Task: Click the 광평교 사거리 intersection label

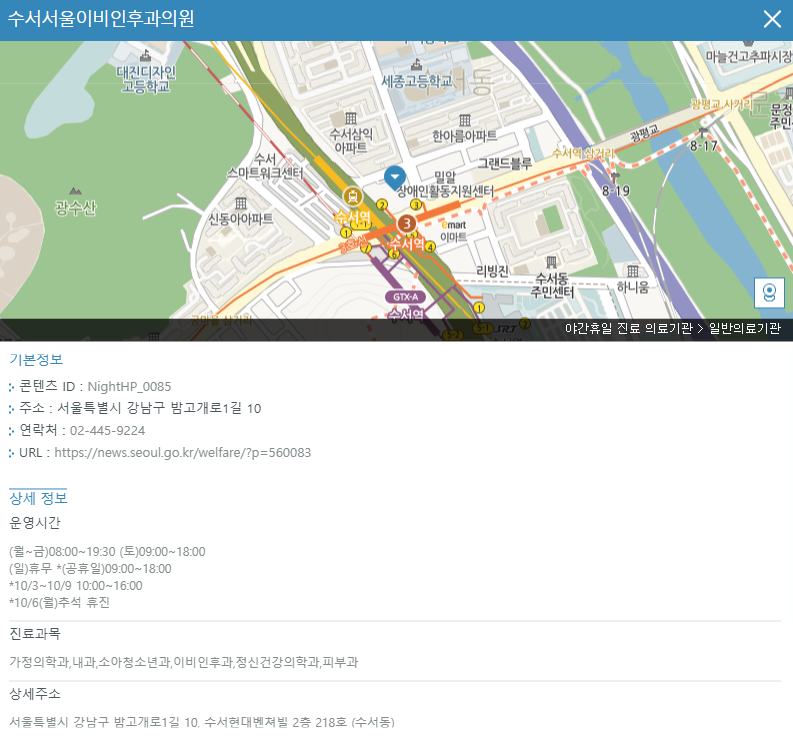Action: (721, 104)
